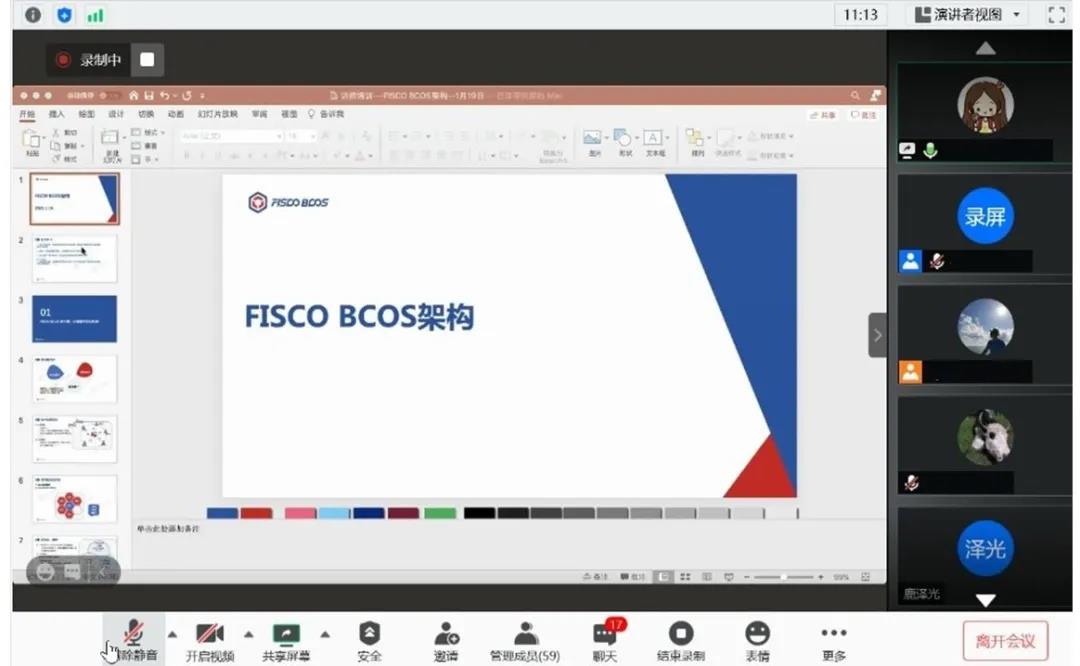
Task: Click the Arrange (排列) tool
Action: click(x=697, y=143)
